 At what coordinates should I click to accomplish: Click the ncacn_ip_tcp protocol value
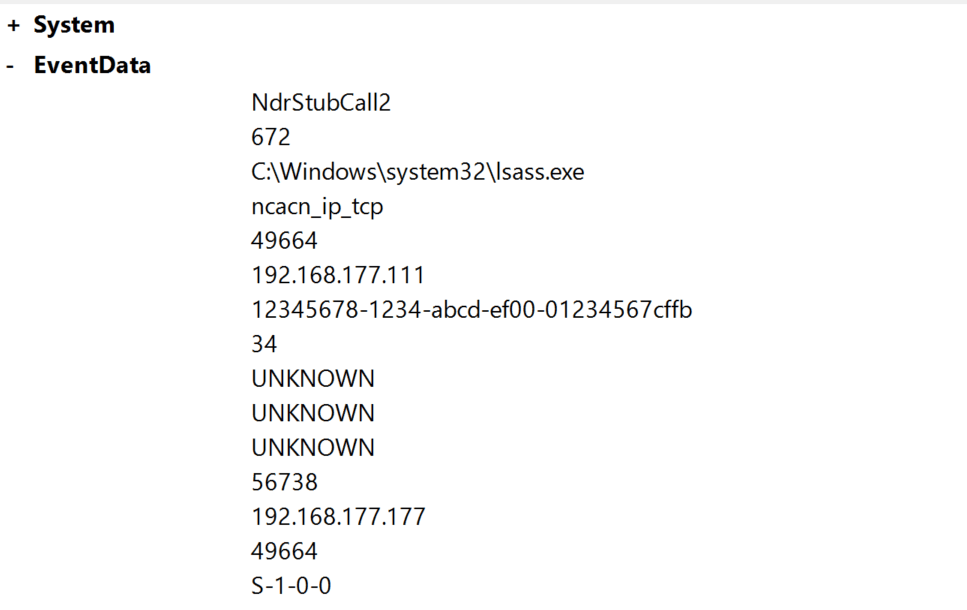coord(317,207)
